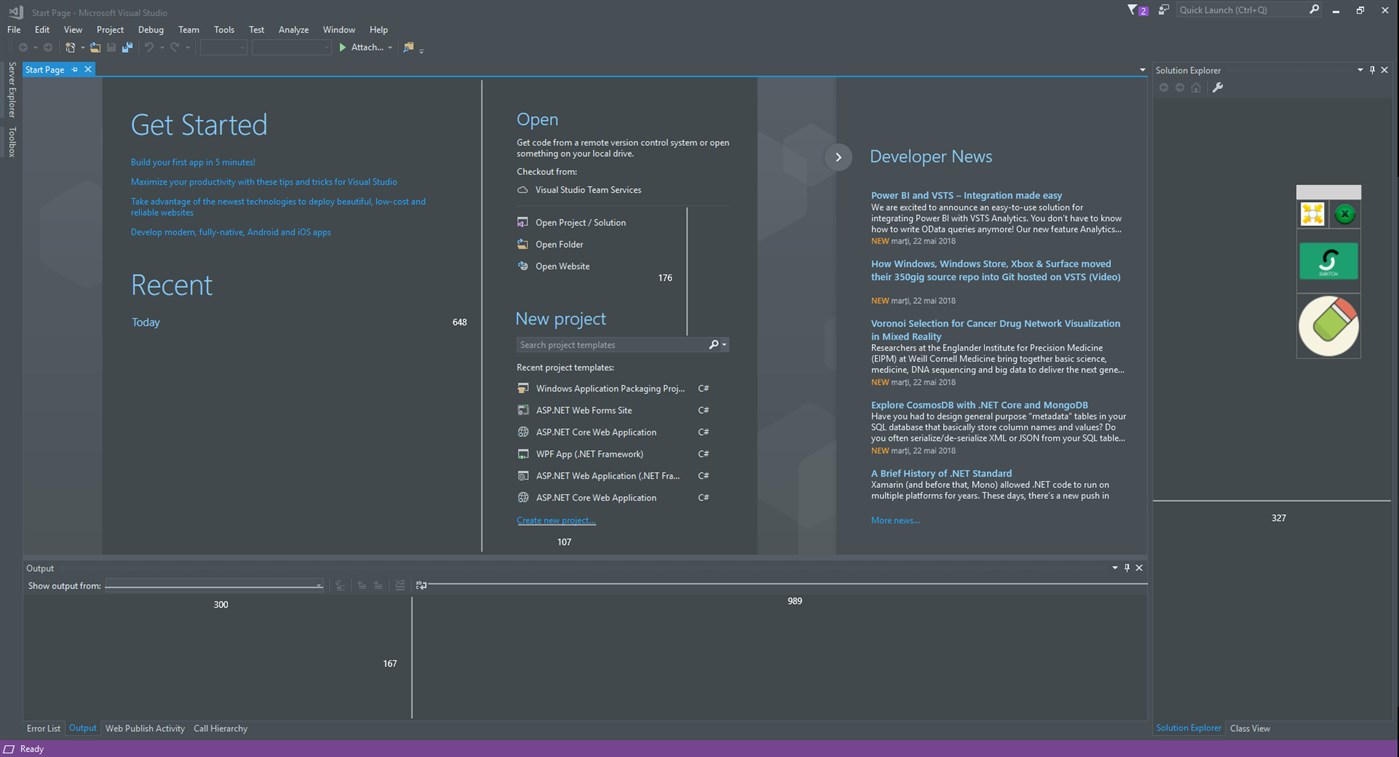Open the search templates filter dropdown arrow
This screenshot has height=757, width=1399.
point(723,344)
